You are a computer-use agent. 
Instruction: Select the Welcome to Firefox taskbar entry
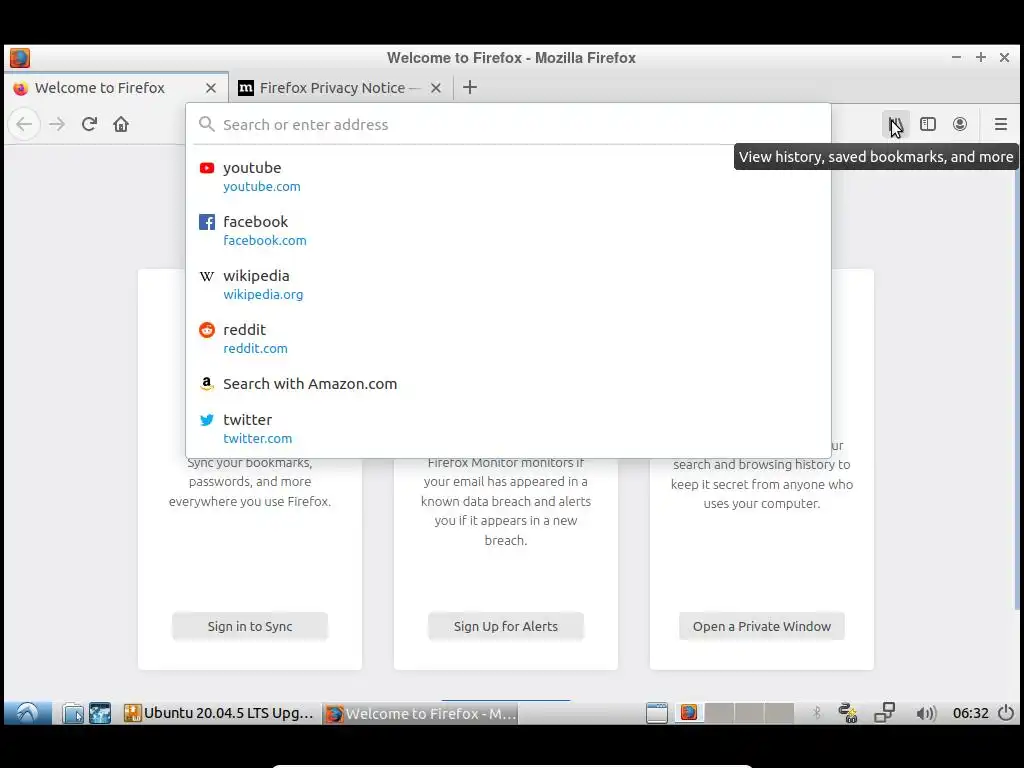422,713
